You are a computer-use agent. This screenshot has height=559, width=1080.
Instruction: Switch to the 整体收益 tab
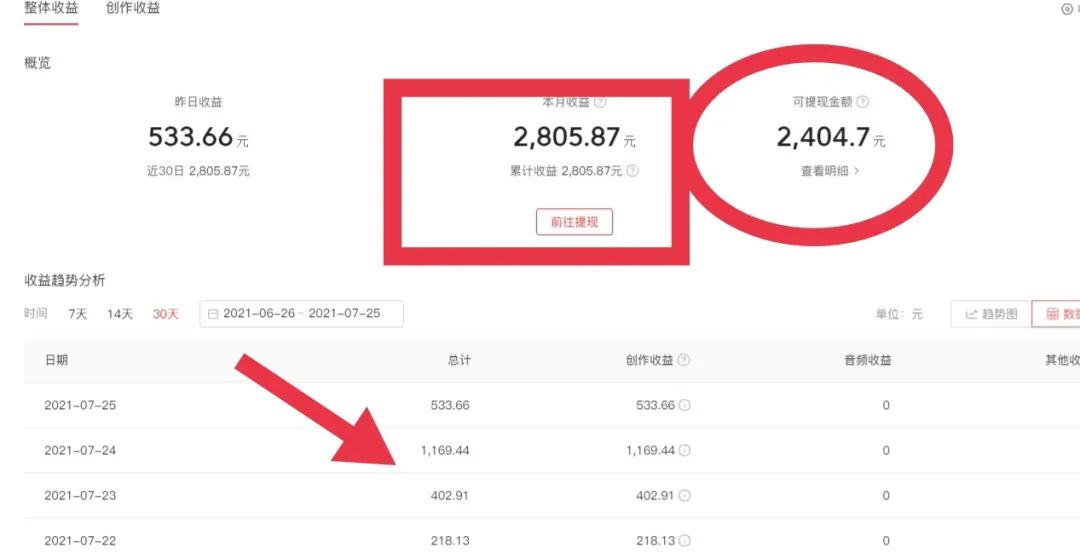pos(51,8)
